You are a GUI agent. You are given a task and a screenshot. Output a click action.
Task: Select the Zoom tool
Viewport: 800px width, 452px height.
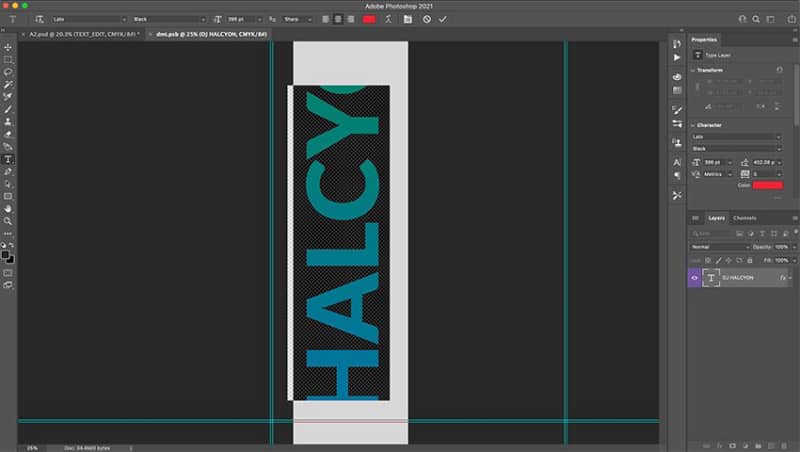tap(8, 221)
